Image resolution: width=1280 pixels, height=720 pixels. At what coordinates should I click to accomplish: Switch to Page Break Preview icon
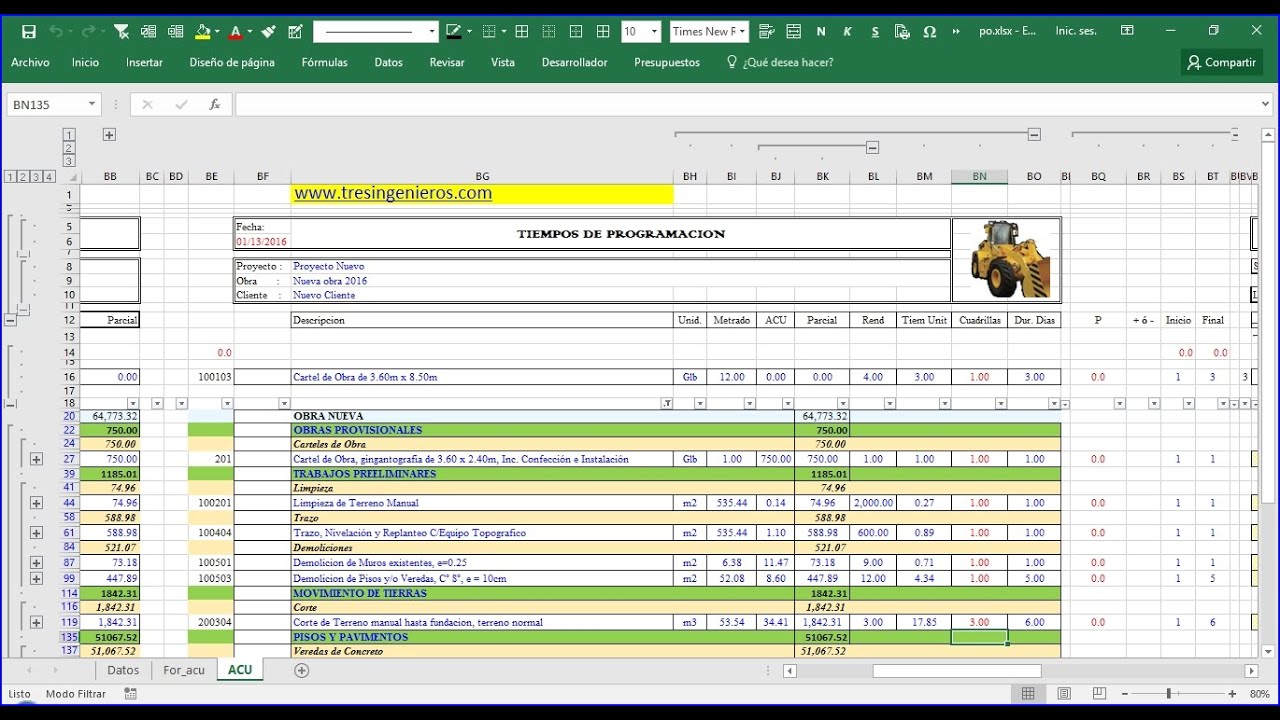1099,693
